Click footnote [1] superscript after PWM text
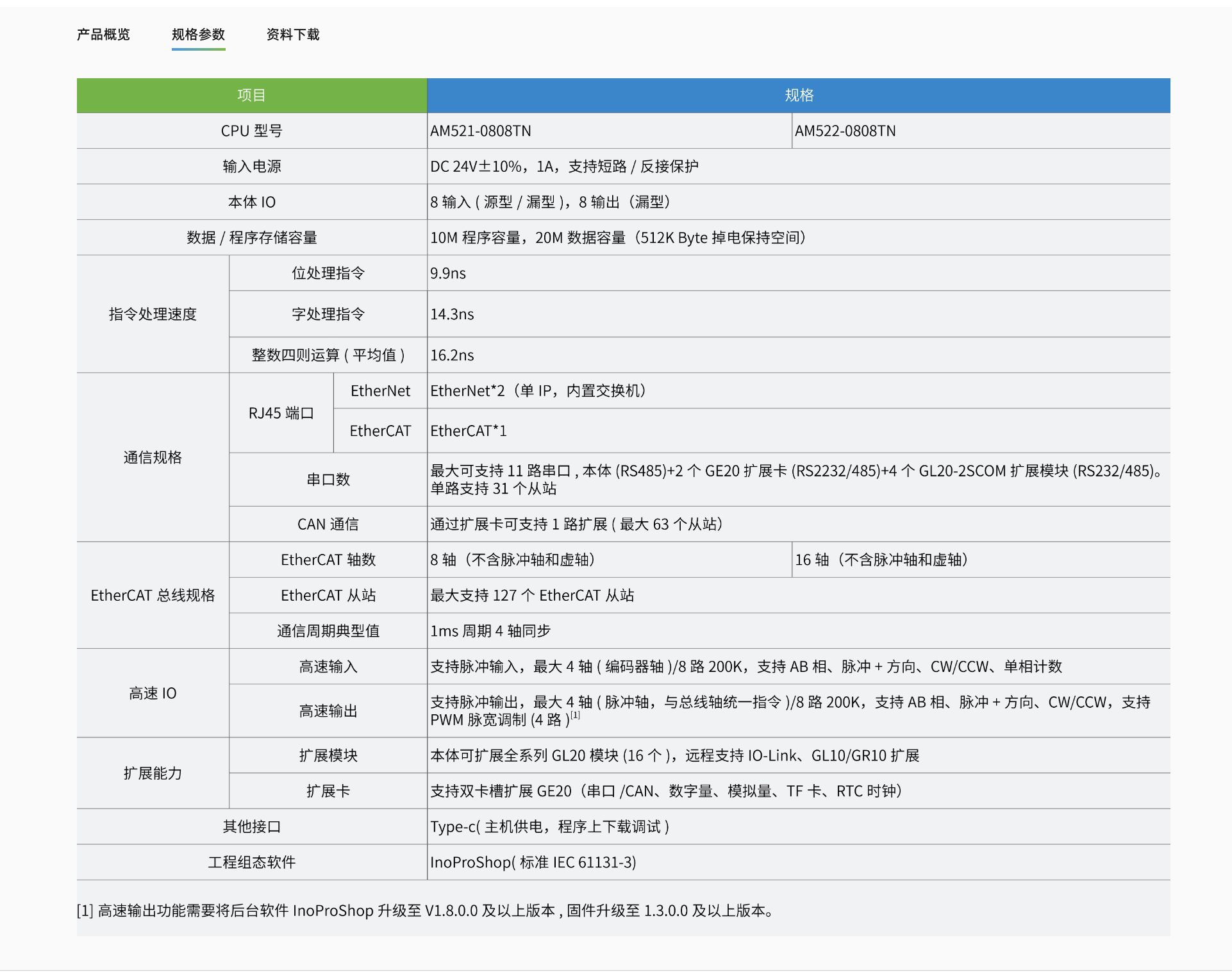Viewport: 1232px width, 972px height. pos(576,715)
